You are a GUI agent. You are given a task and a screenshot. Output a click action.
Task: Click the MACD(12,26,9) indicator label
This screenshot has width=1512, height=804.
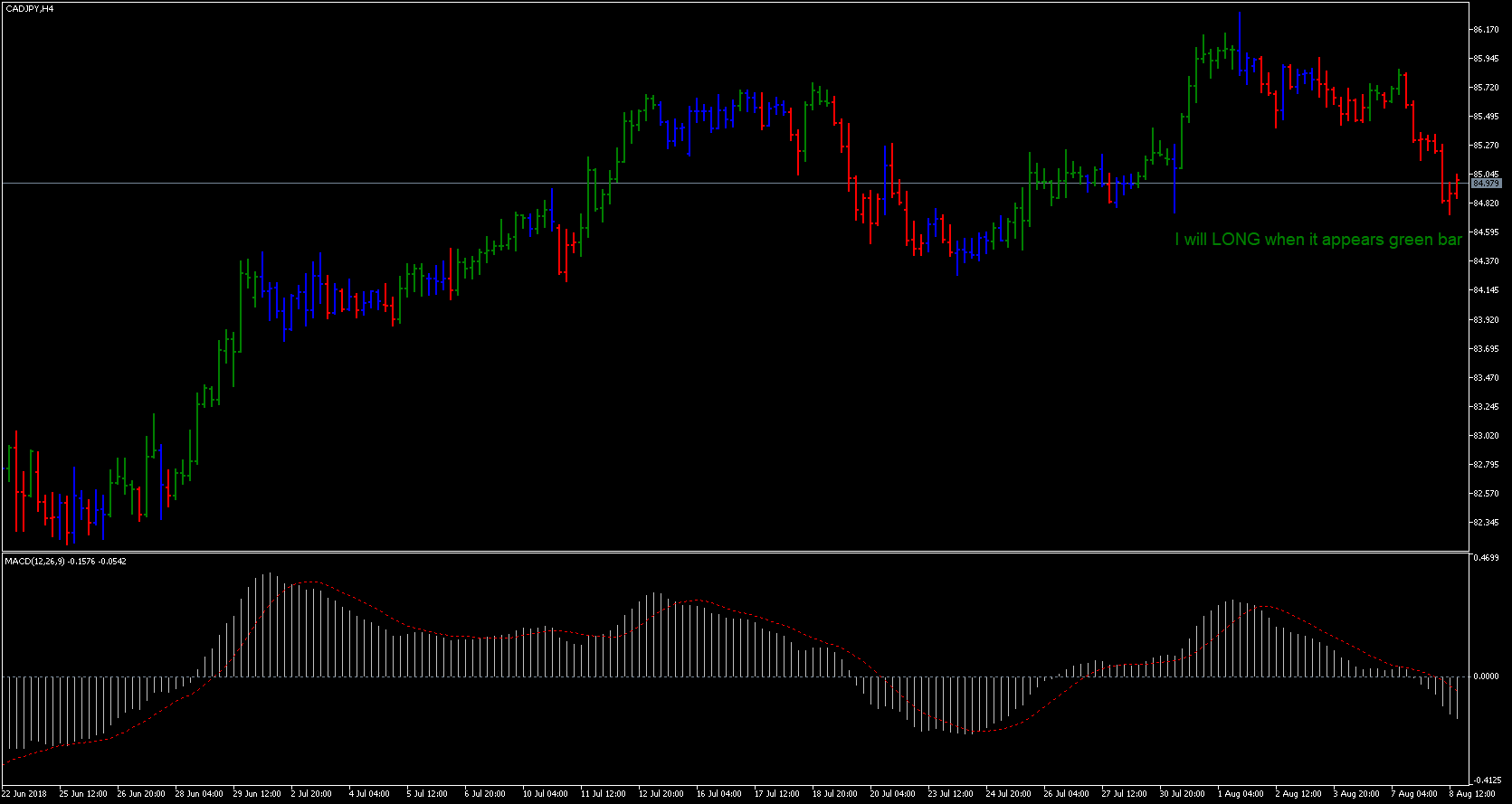pos(65,562)
